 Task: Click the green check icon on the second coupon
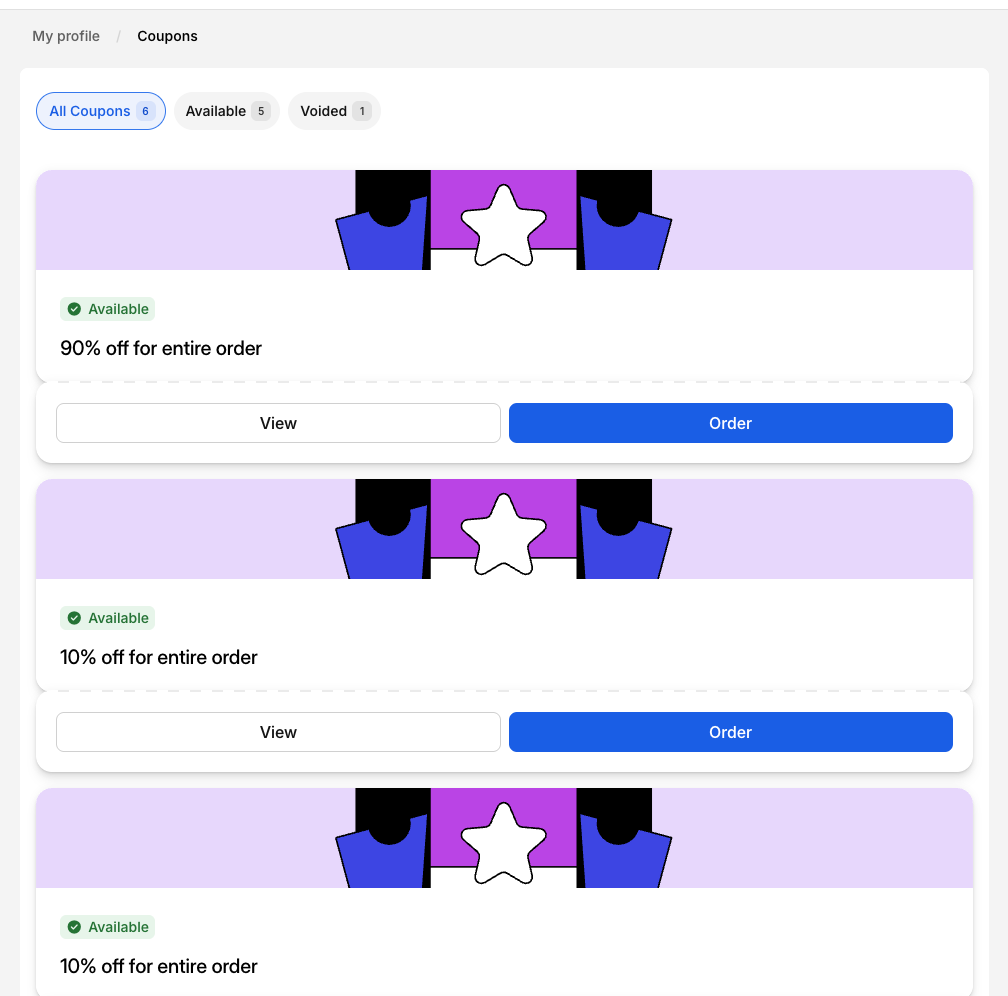click(74, 618)
